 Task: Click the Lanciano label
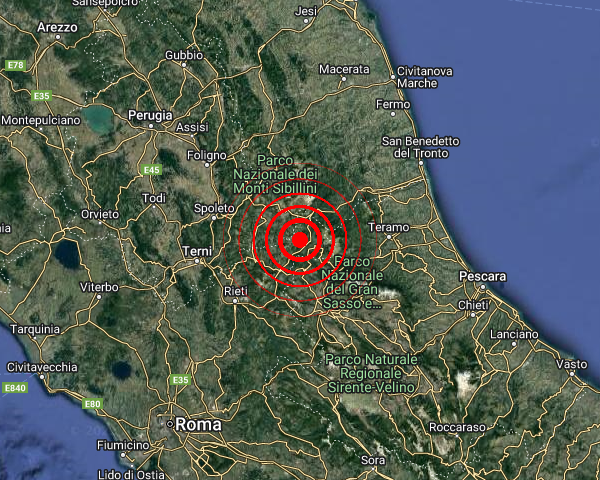514,334
